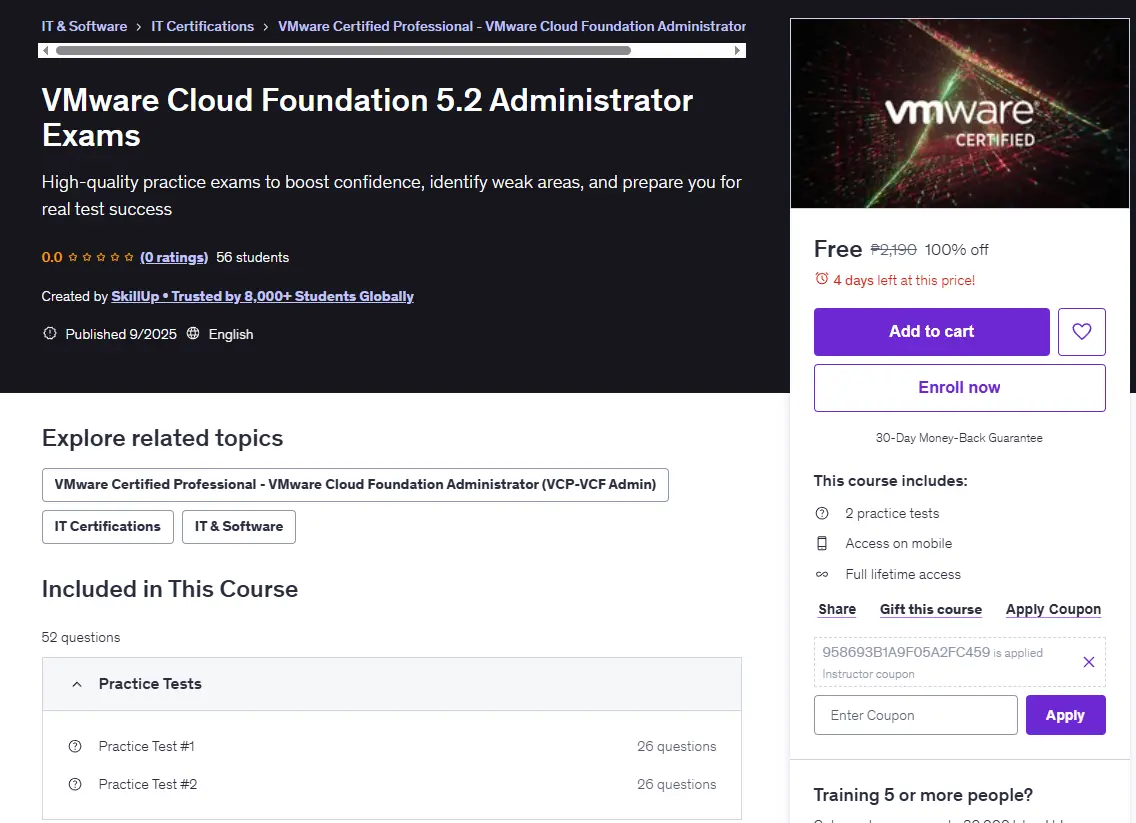Remove applied coupon with X icon
1136x823 pixels.
click(1088, 661)
